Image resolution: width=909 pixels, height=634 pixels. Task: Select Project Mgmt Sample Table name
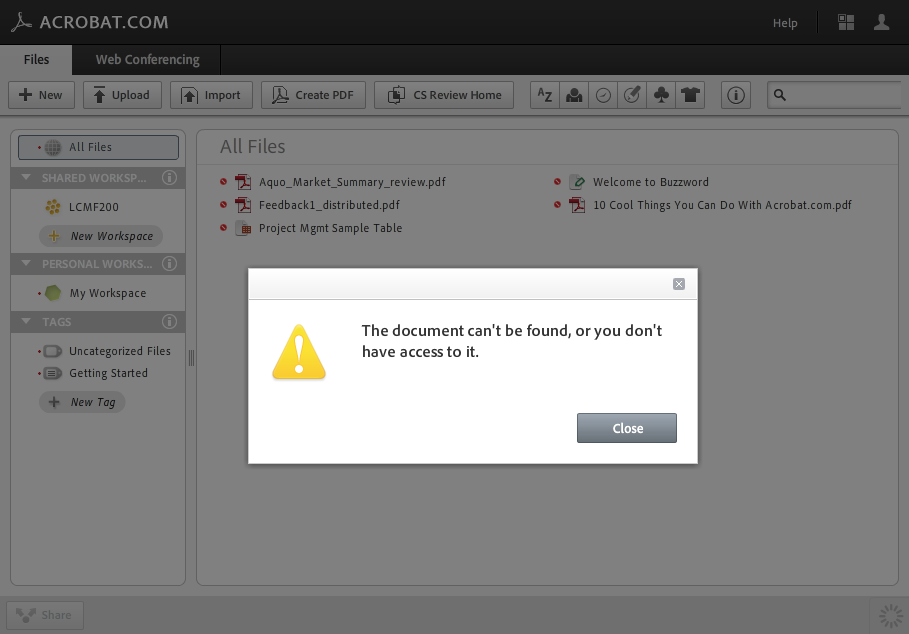tap(330, 228)
